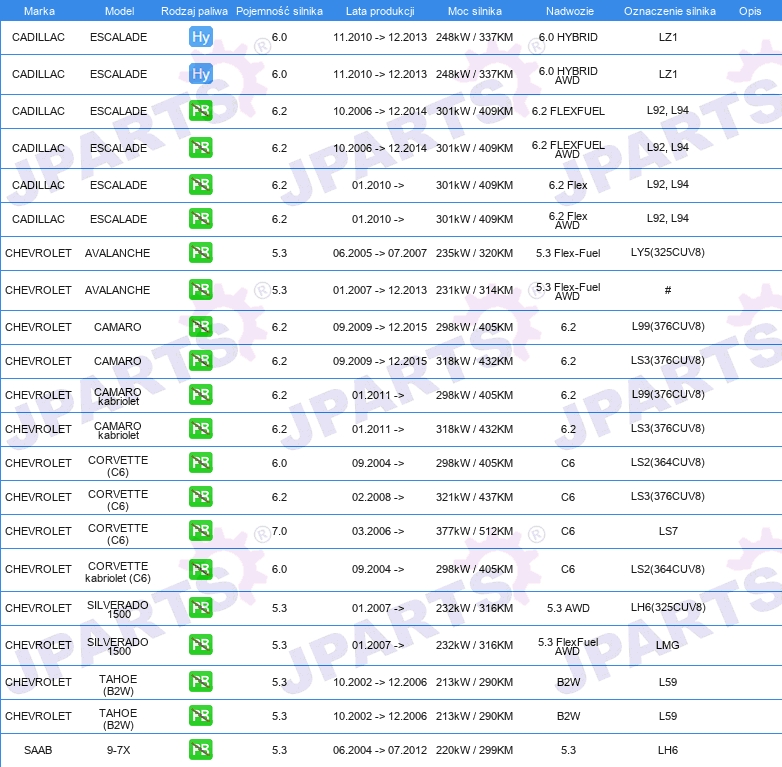Click the fuel icon in the Corvette (C6) 02.2008 row
The height and width of the screenshot is (767, 782).
click(200, 496)
